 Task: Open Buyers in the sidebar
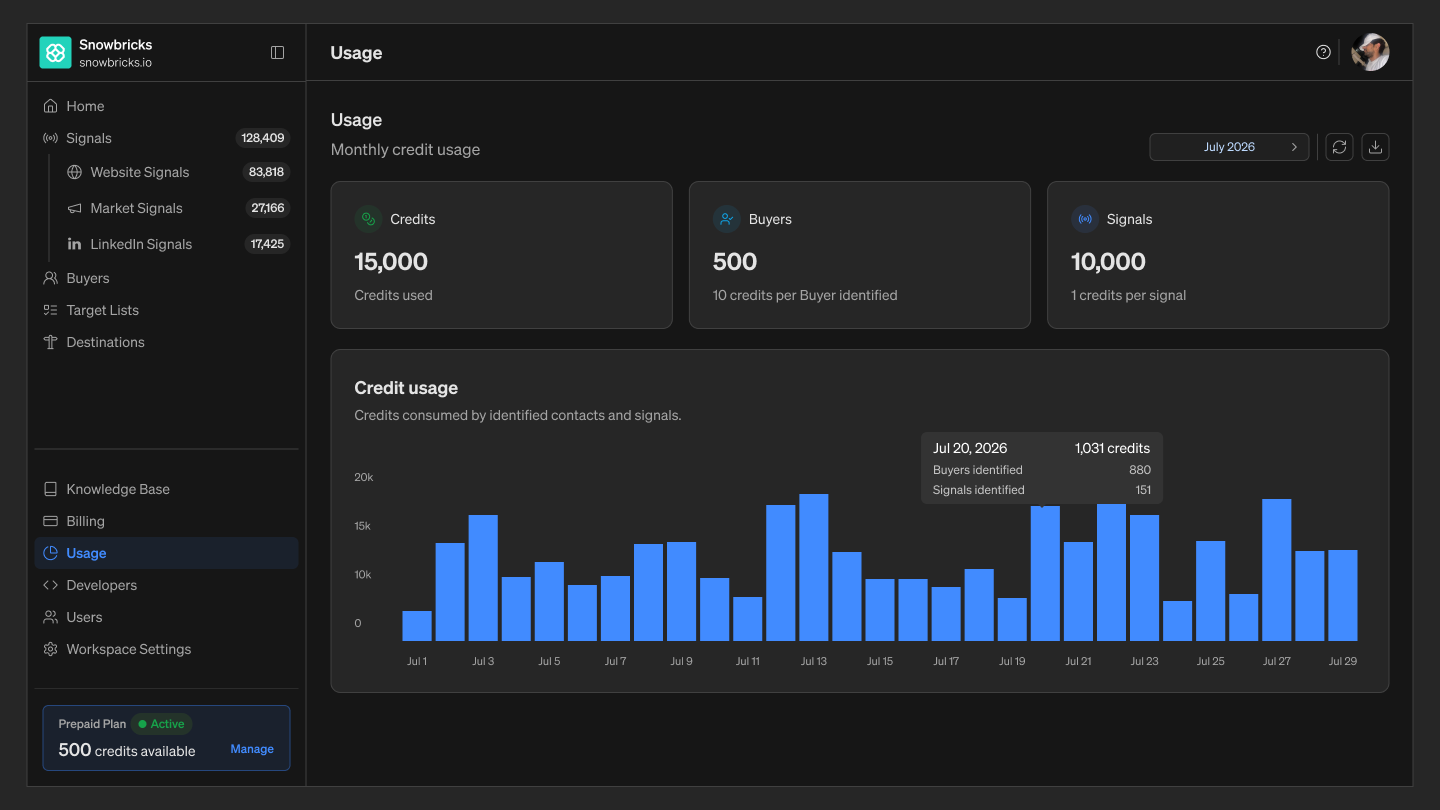167,278
